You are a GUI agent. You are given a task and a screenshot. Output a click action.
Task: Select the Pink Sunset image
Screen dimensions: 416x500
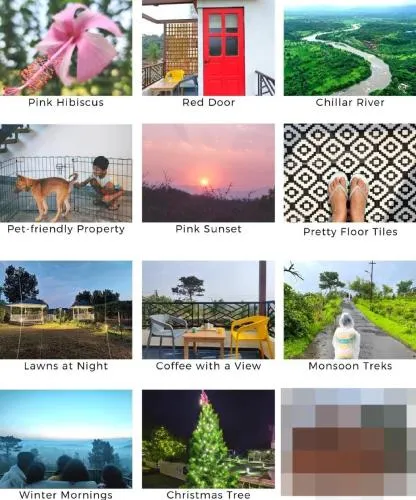coord(208,173)
